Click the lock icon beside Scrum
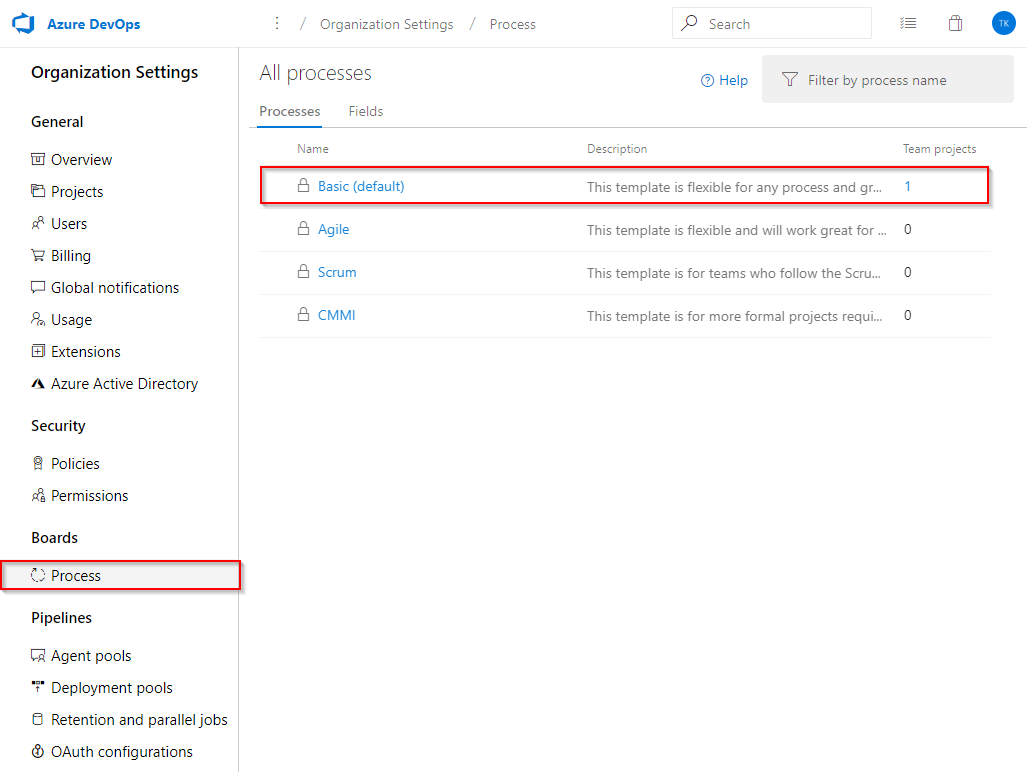Viewport: 1027px width, 772px height. tap(303, 272)
